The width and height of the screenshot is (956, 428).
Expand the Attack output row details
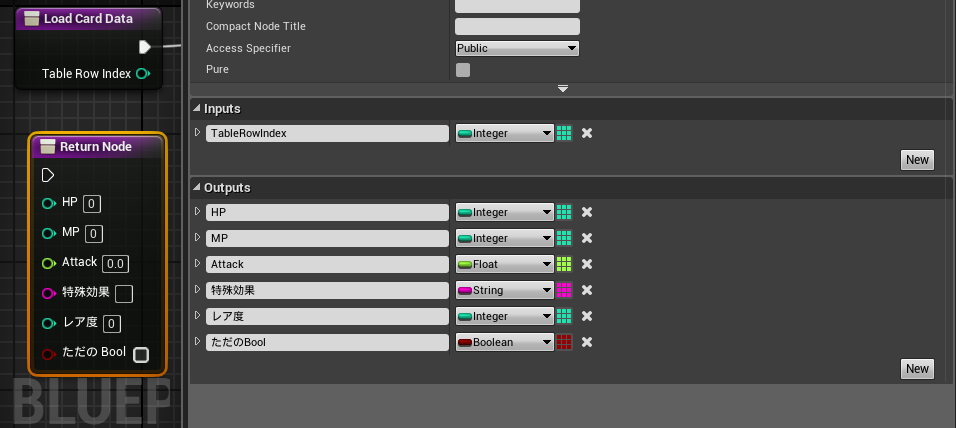(x=197, y=263)
